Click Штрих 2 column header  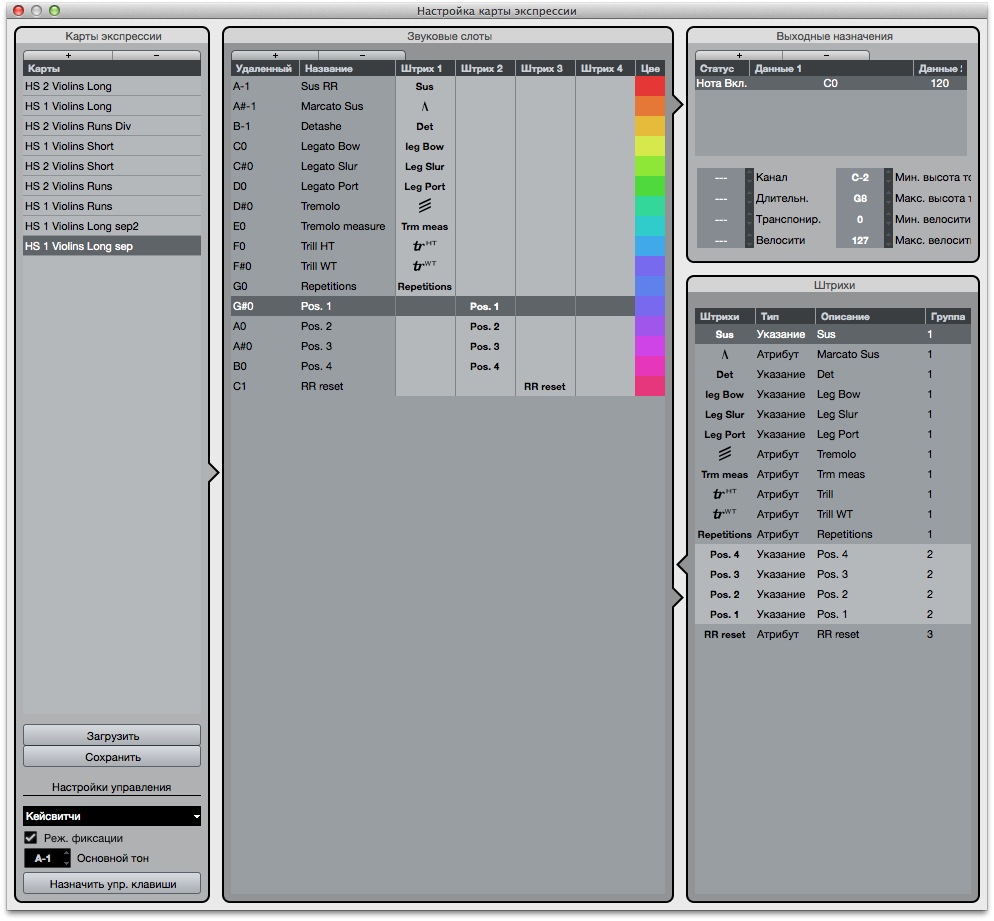(x=485, y=68)
